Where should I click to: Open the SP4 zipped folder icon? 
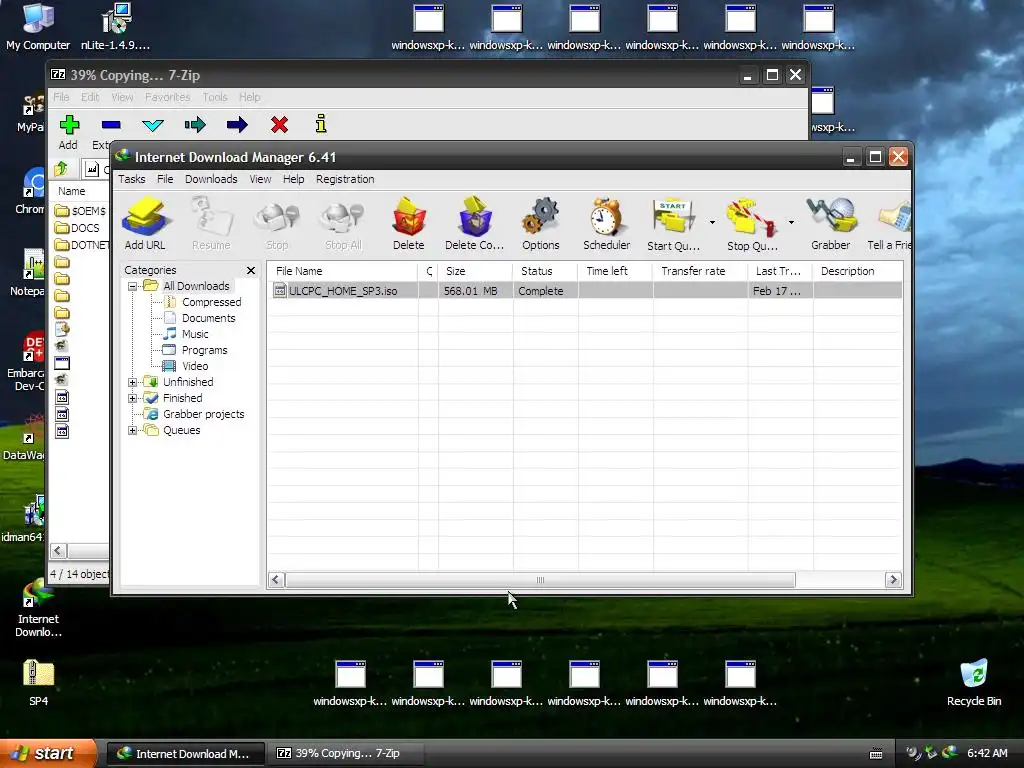coord(39,682)
